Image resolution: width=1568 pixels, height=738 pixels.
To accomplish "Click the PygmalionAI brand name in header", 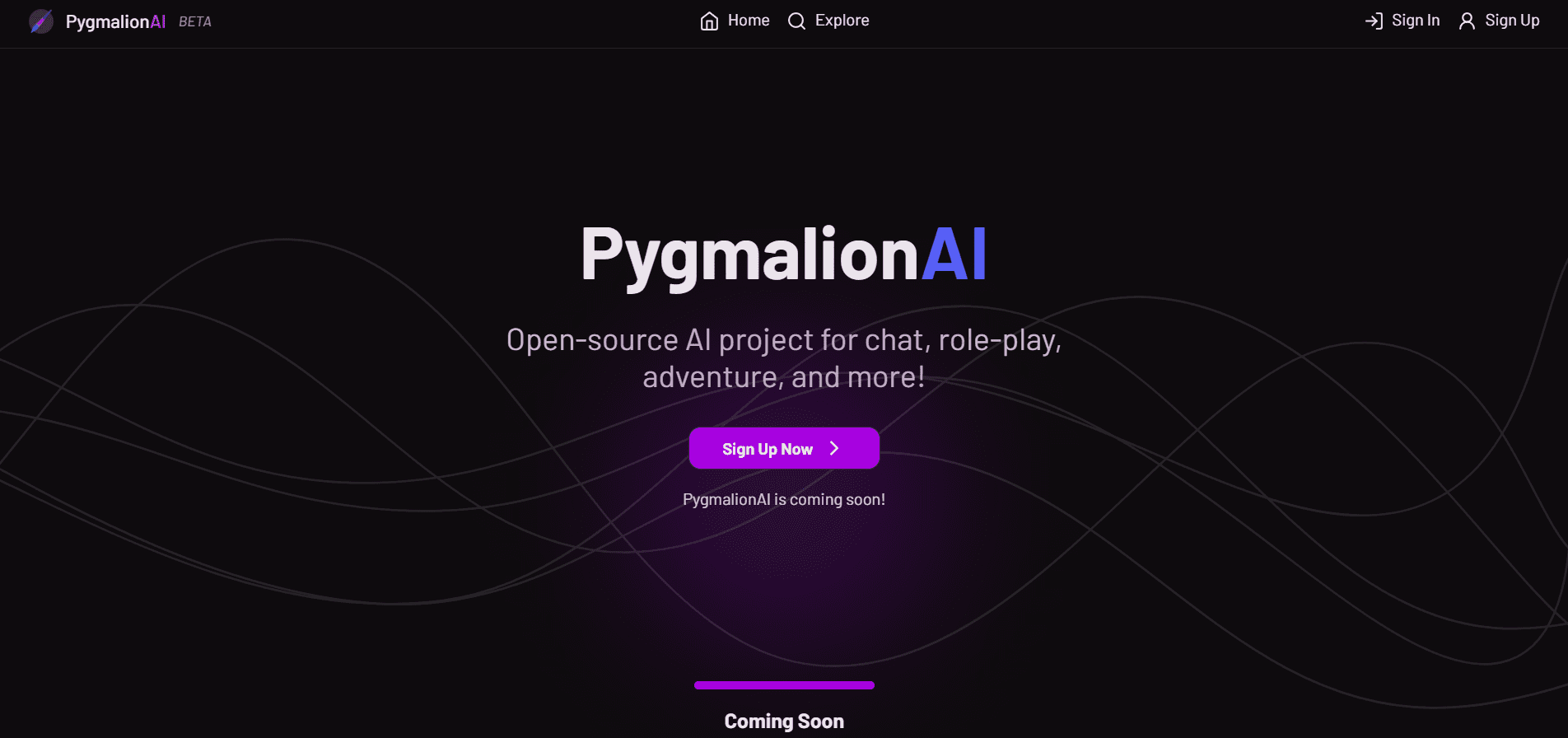I will point(115,21).
